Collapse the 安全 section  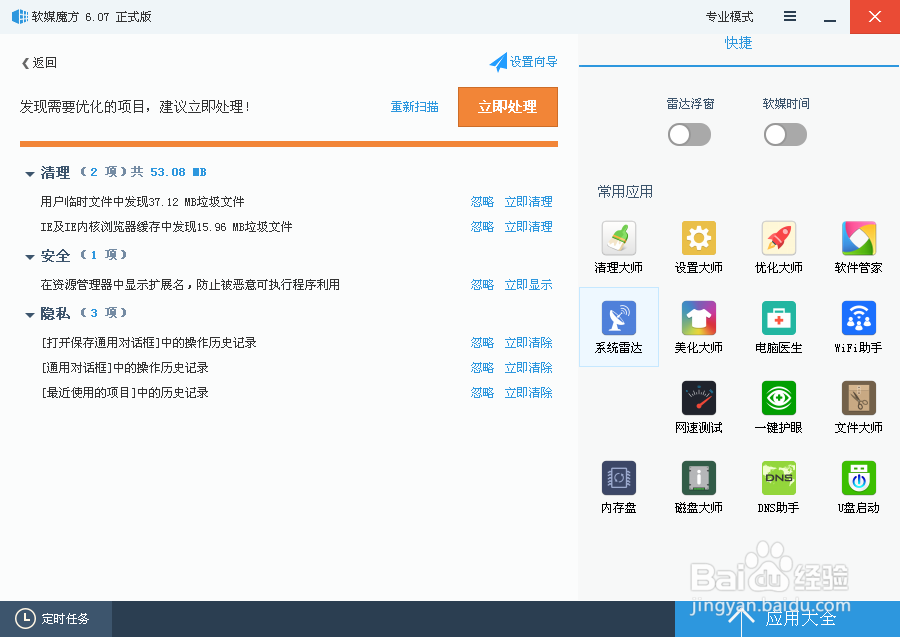30,257
